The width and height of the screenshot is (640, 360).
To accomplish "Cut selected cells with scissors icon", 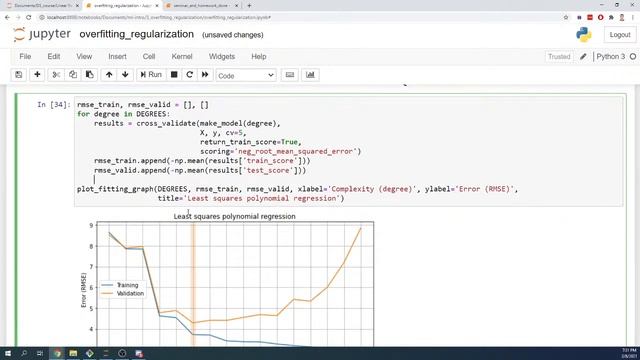I will tap(56, 75).
